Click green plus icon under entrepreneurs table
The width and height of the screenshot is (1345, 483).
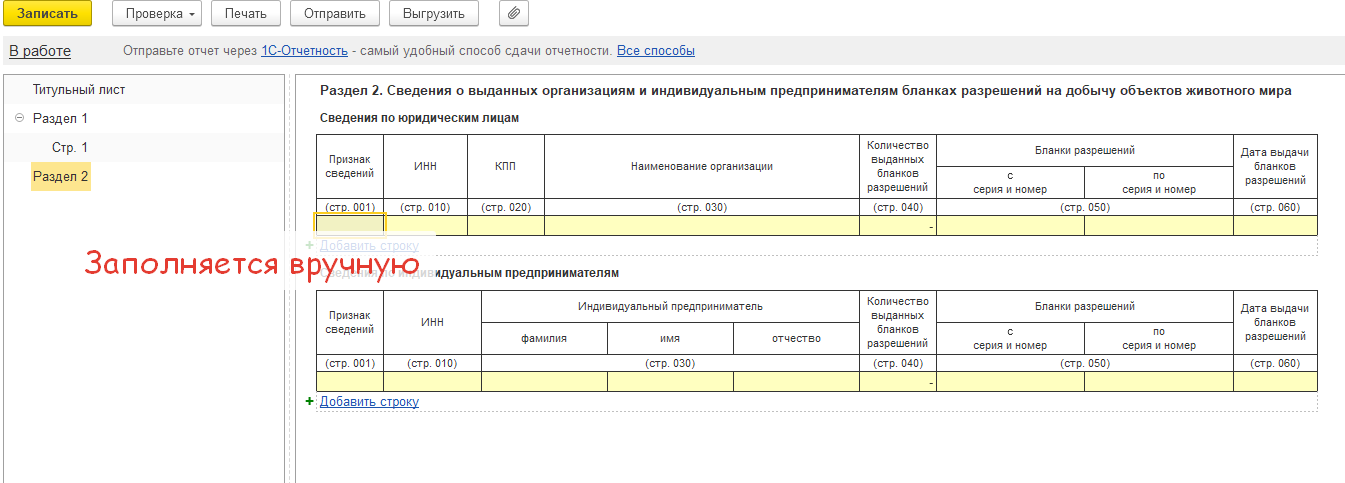click(310, 401)
